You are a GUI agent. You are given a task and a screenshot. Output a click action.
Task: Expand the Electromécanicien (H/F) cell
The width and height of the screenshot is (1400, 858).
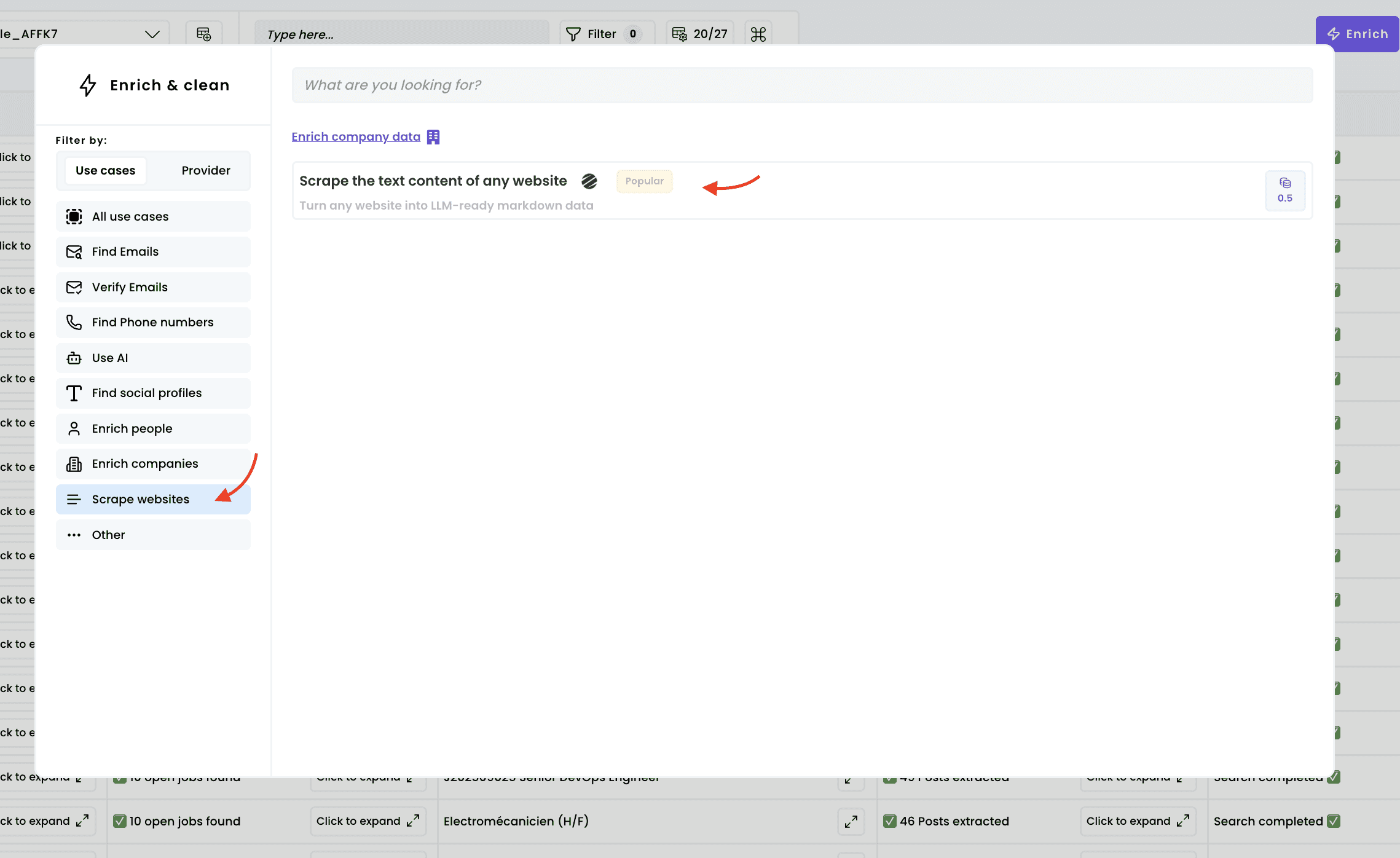point(851,821)
